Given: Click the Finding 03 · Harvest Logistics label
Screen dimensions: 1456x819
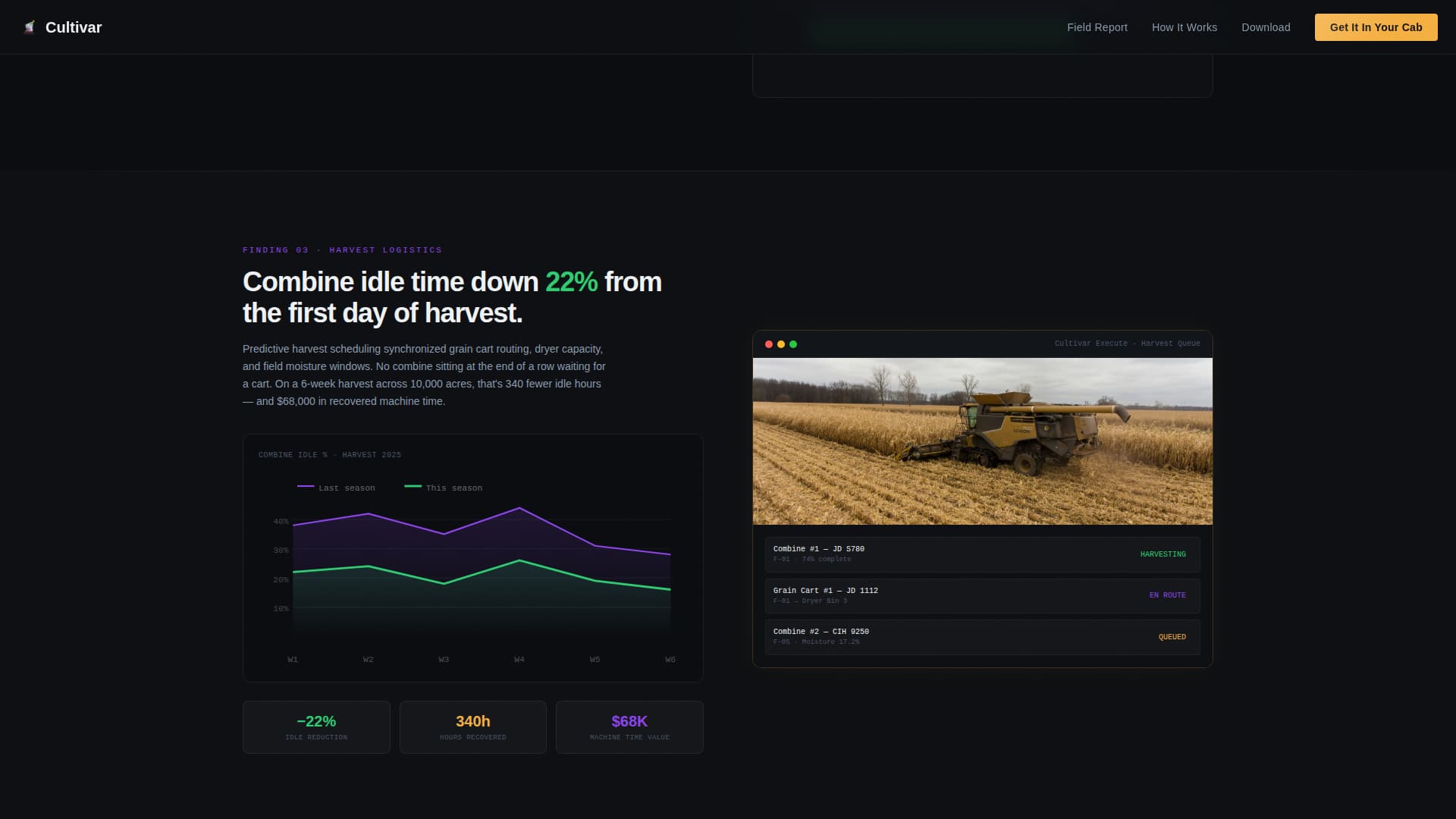Looking at the screenshot, I should (342, 250).
